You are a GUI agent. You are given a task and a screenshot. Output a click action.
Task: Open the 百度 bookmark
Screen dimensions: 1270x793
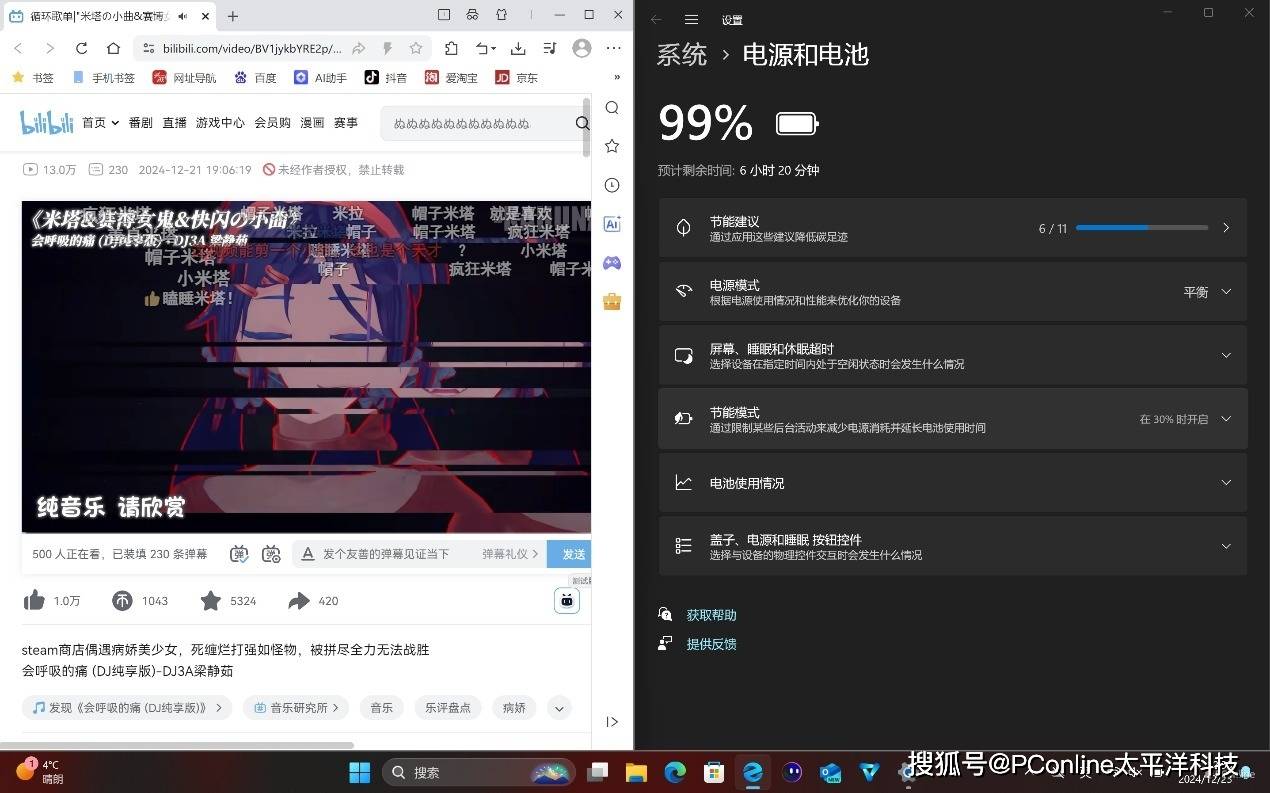pos(255,77)
